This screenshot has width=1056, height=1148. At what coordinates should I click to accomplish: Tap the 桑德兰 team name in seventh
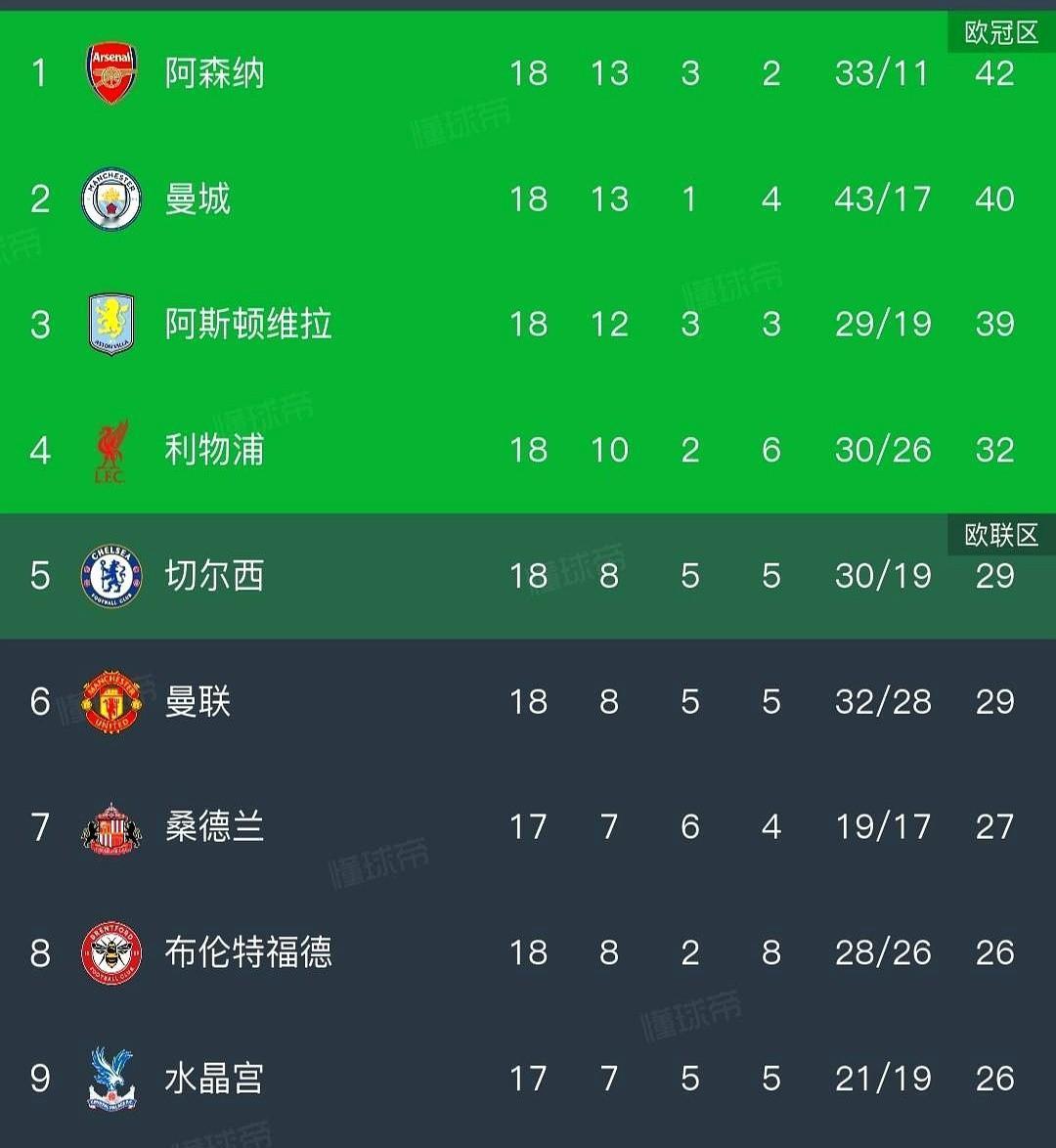(214, 828)
